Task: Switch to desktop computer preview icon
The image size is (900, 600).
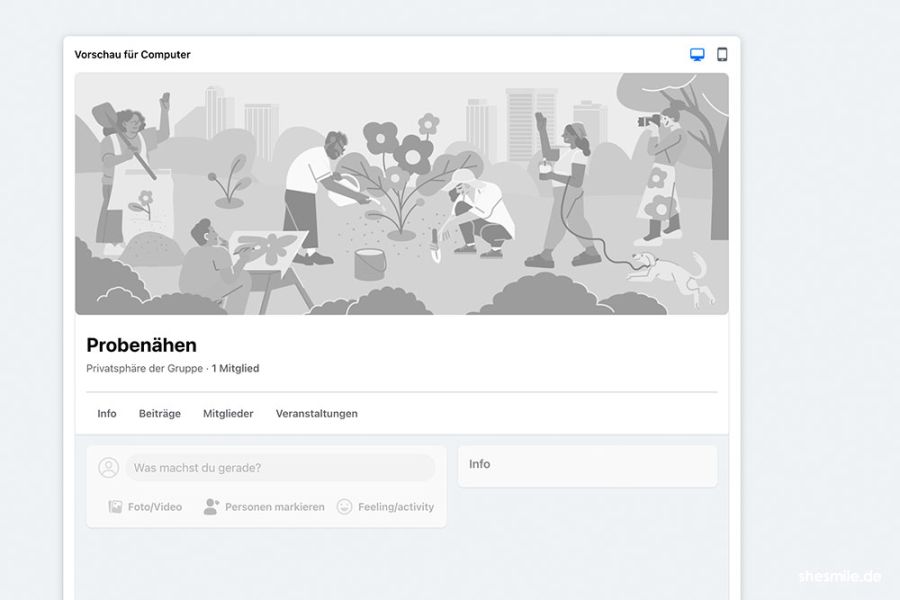Action: (697, 55)
